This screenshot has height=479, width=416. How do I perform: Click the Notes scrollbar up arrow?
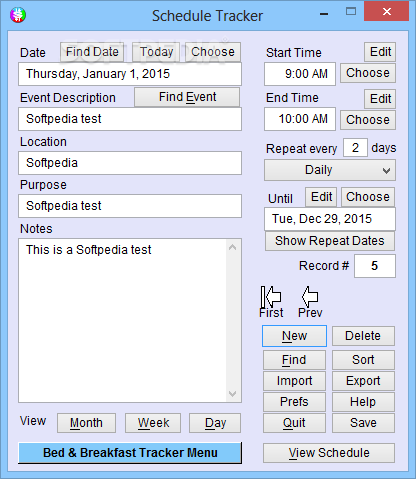click(233, 247)
